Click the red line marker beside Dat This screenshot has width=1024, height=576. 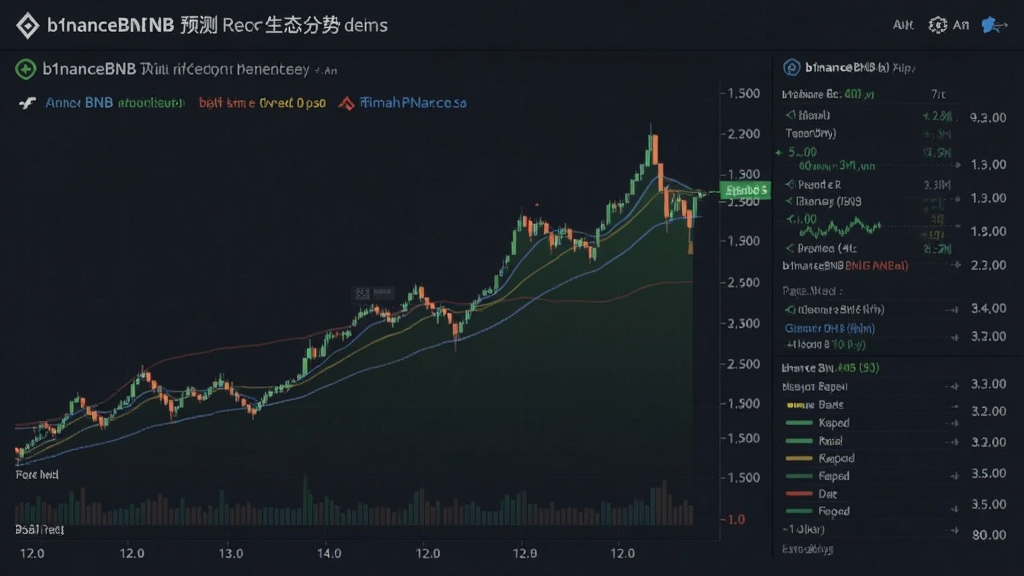coord(799,494)
